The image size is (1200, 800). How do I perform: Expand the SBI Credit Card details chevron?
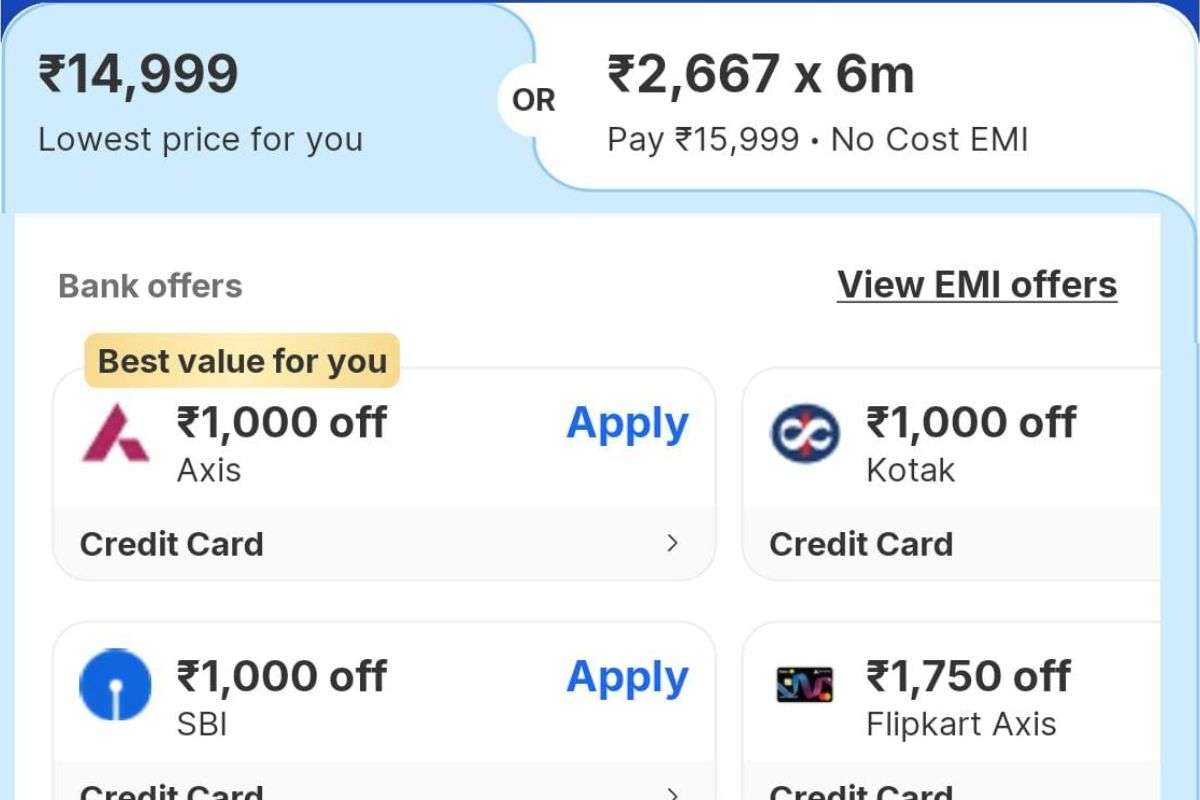pyautogui.click(x=675, y=795)
